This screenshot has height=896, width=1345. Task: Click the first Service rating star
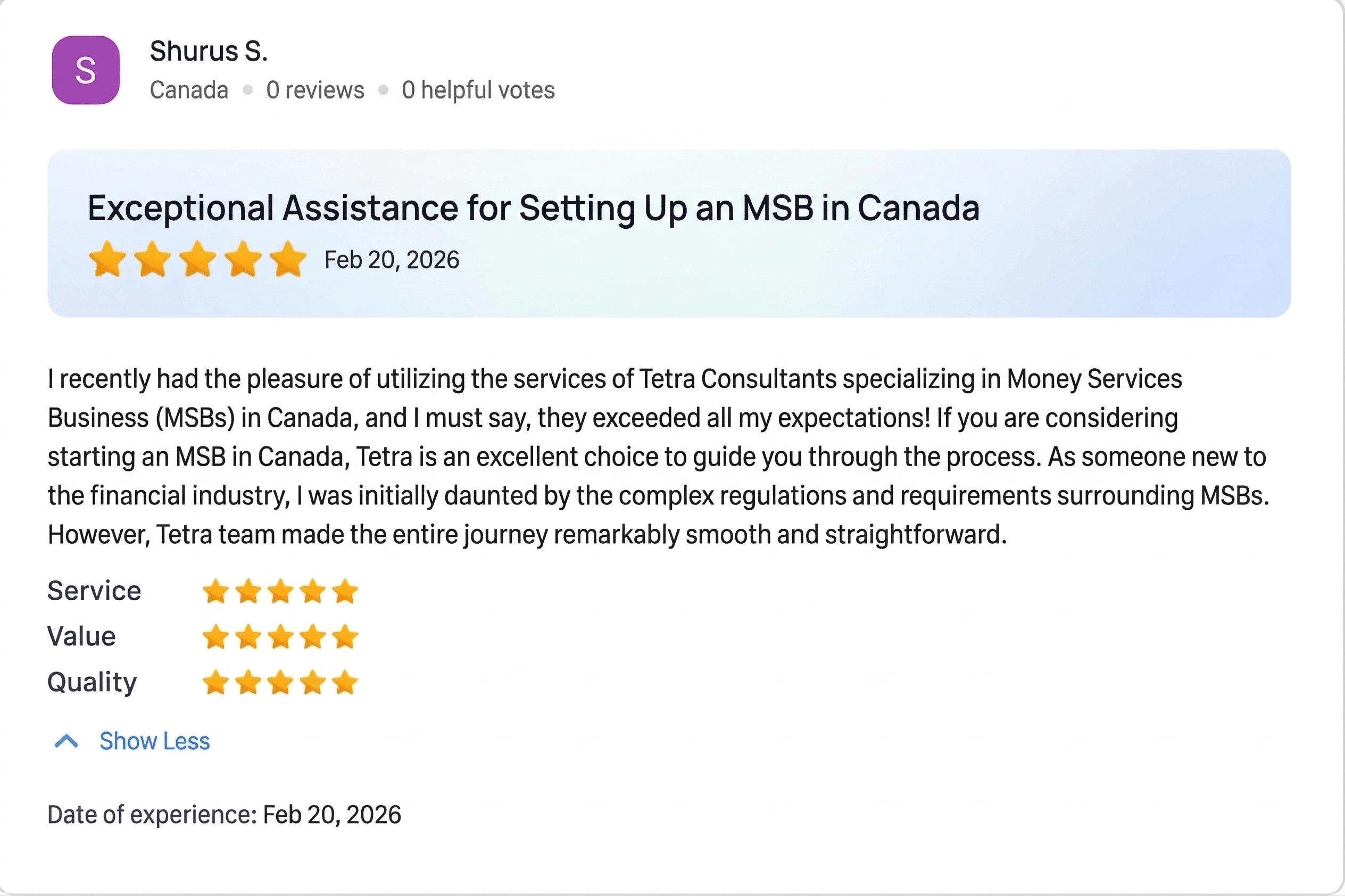pos(216,592)
